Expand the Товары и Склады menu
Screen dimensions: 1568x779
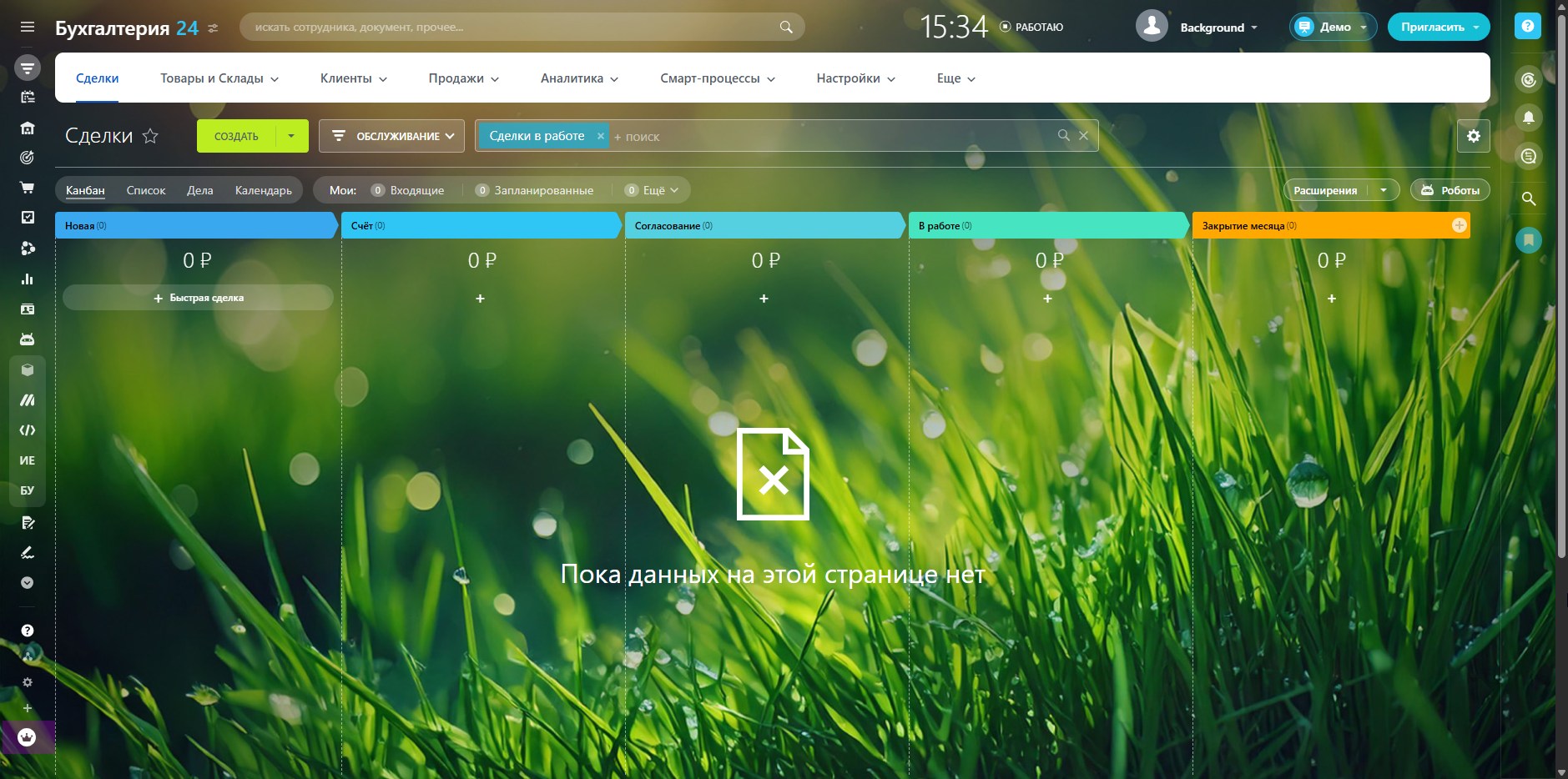coord(219,78)
